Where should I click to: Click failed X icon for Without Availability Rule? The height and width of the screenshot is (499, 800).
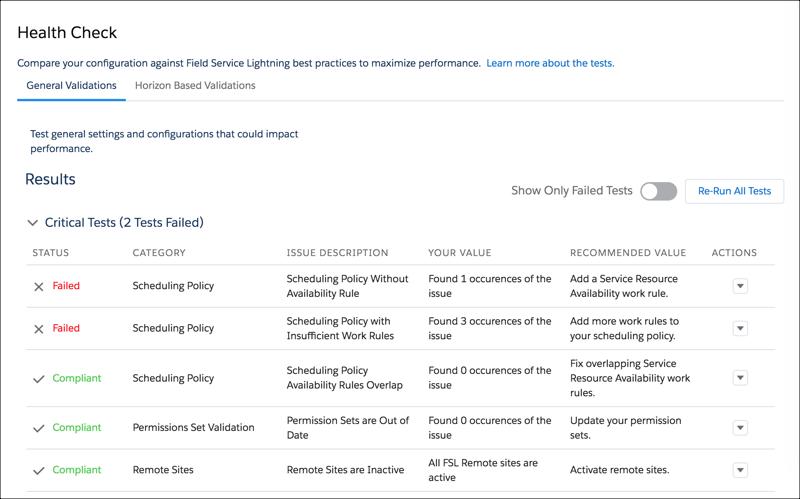(39, 287)
